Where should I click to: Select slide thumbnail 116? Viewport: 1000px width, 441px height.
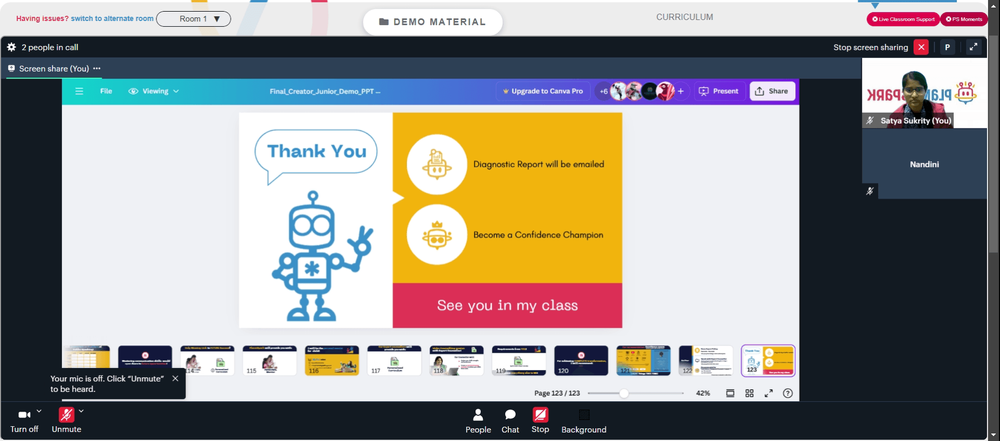coord(332,361)
